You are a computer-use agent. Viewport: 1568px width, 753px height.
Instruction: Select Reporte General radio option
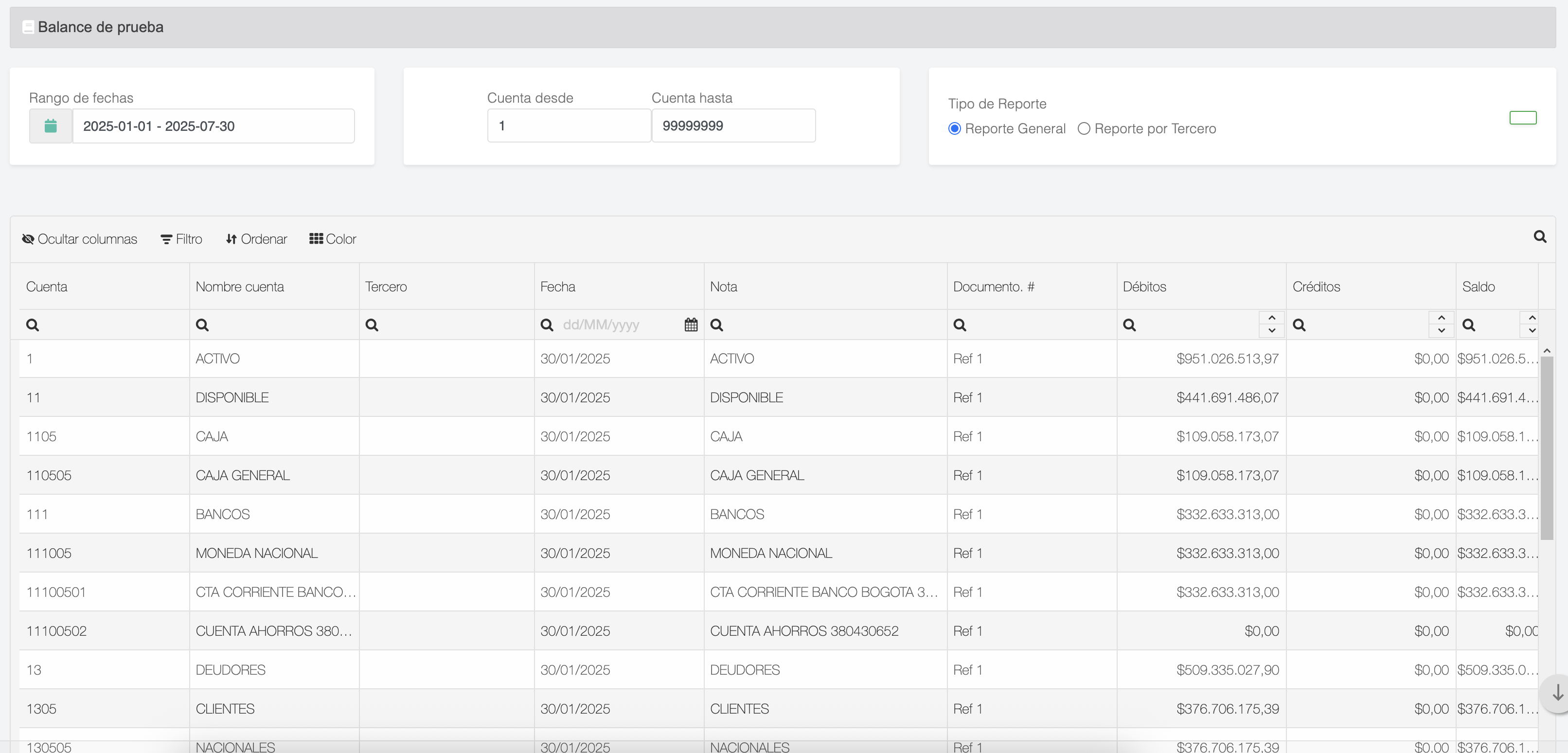pos(954,128)
